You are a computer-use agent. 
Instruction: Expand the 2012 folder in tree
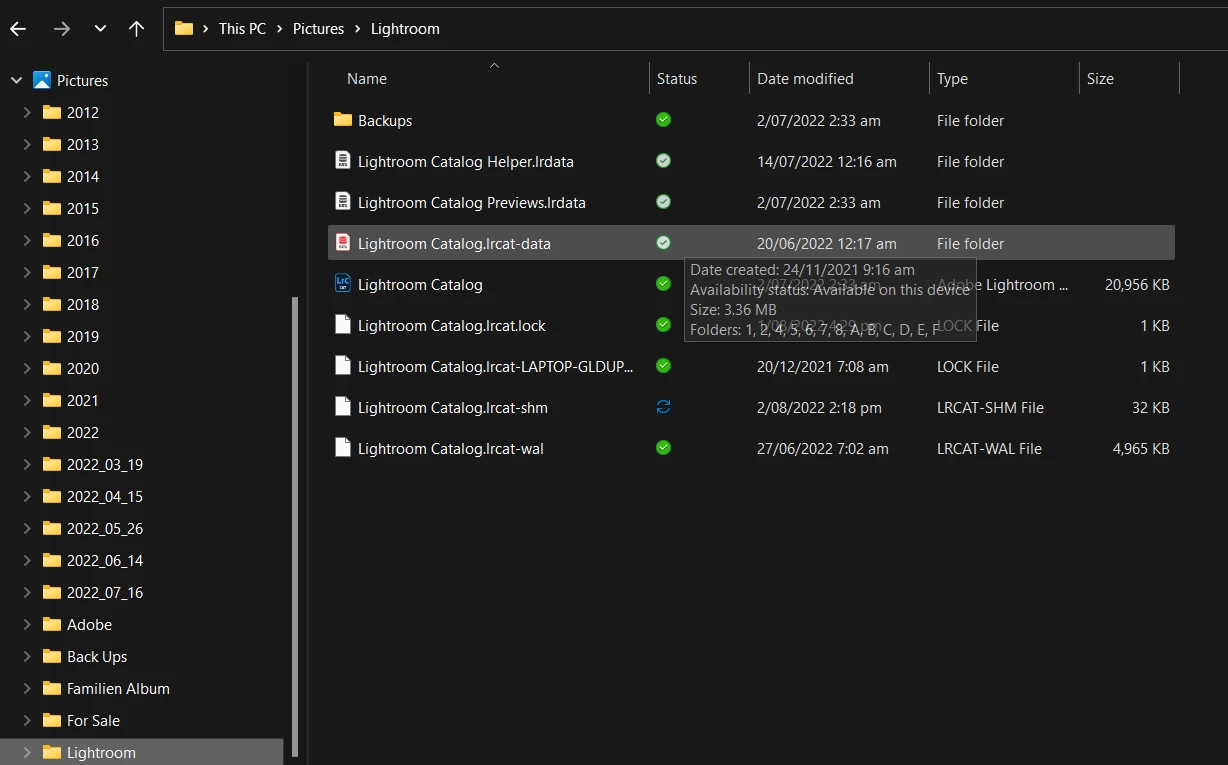(27, 112)
